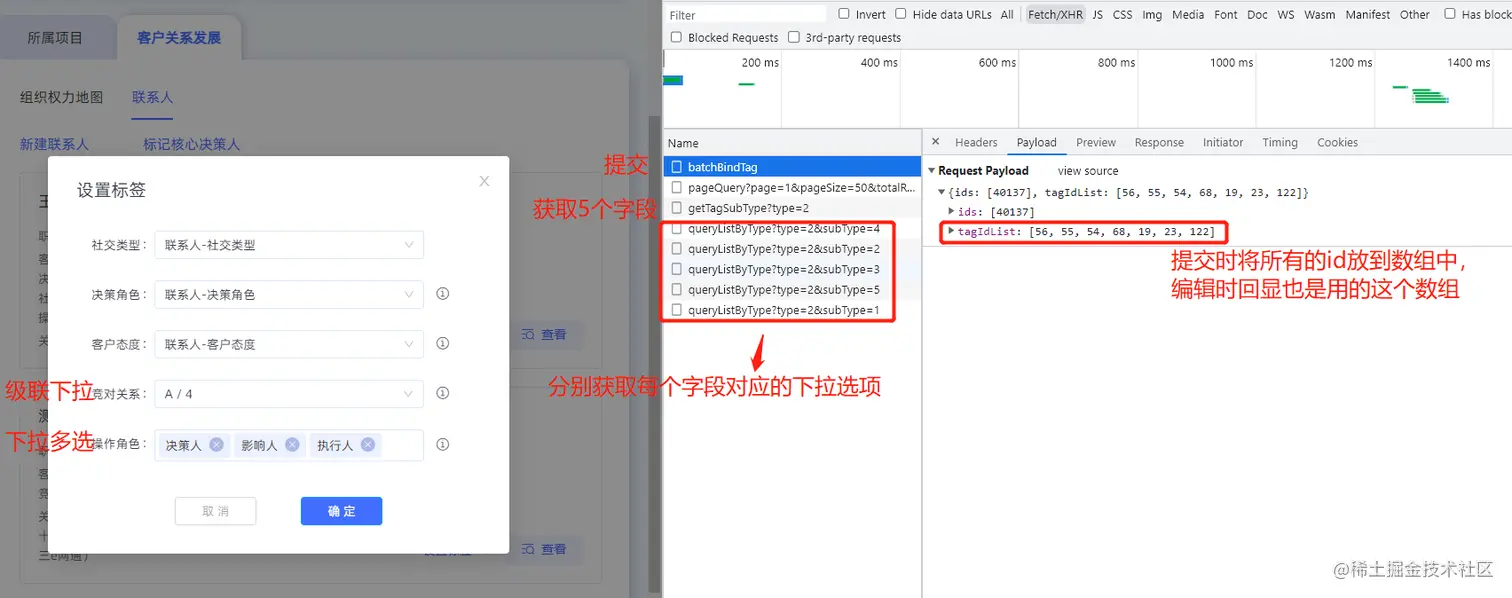Viewport: 1512px width, 598px height.
Task: Open the info icon beside 客户态度
Action: pyautogui.click(x=442, y=343)
